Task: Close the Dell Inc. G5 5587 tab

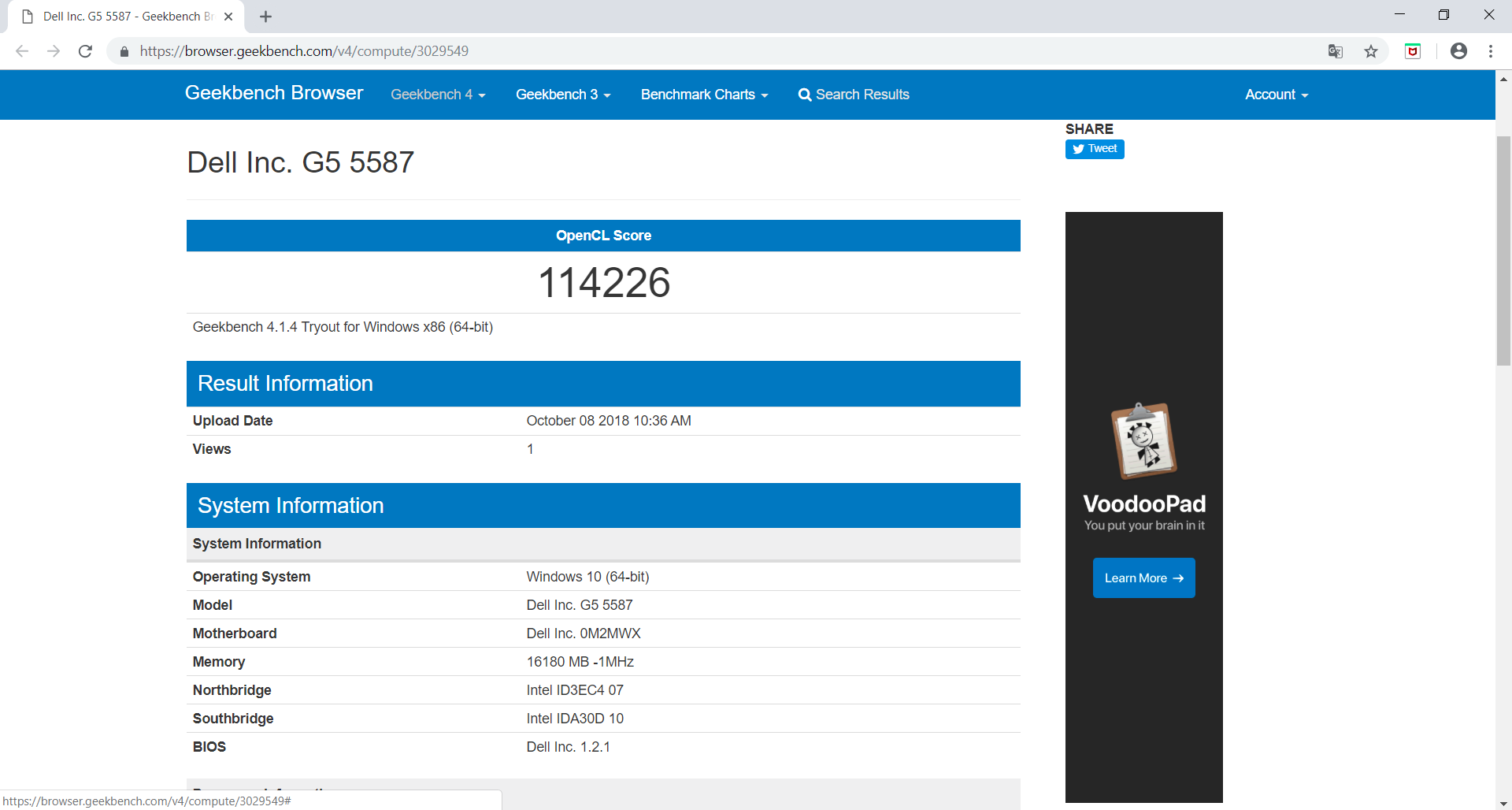Action: coord(228,17)
